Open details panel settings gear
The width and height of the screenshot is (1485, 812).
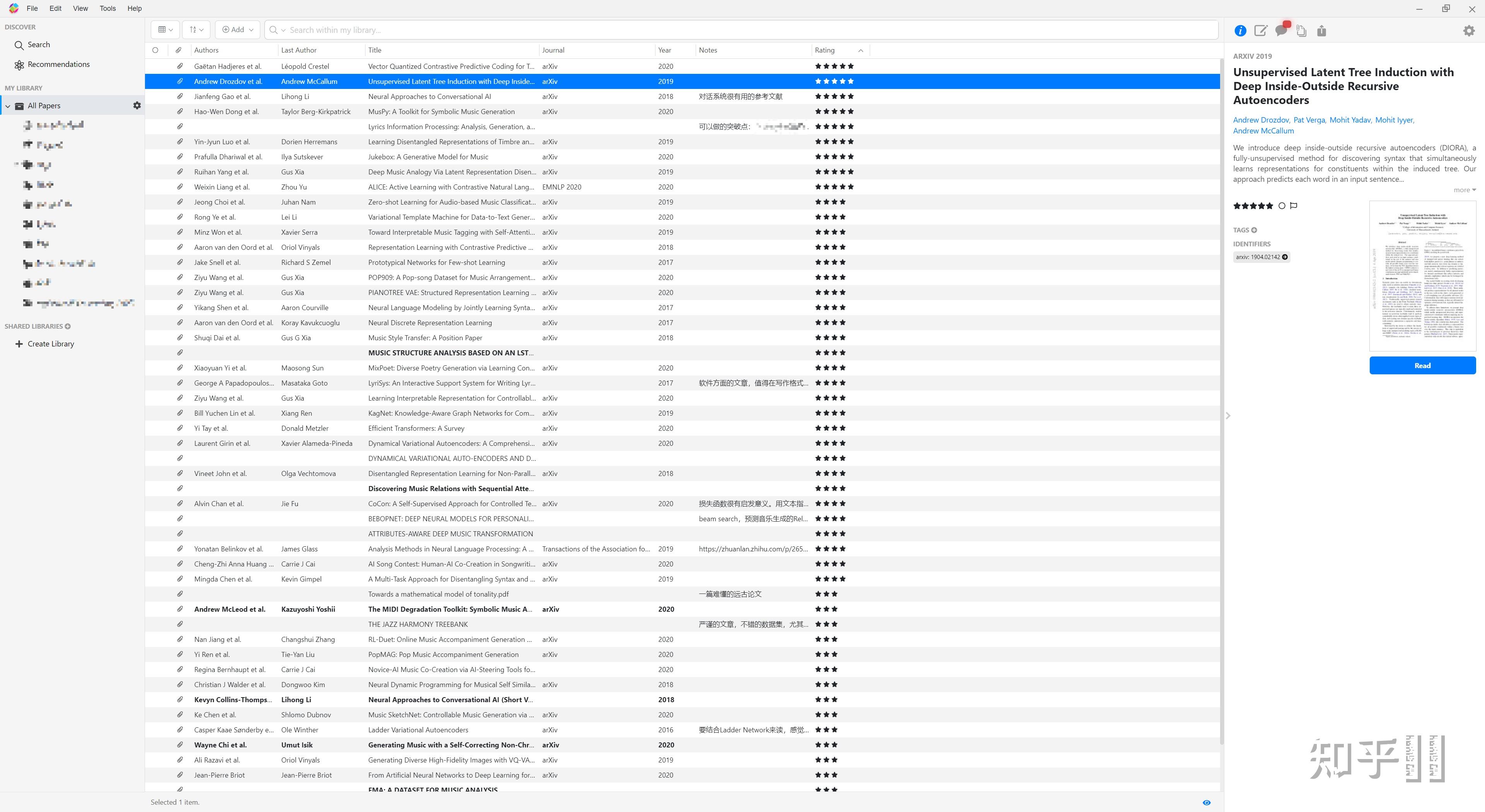(x=1469, y=31)
